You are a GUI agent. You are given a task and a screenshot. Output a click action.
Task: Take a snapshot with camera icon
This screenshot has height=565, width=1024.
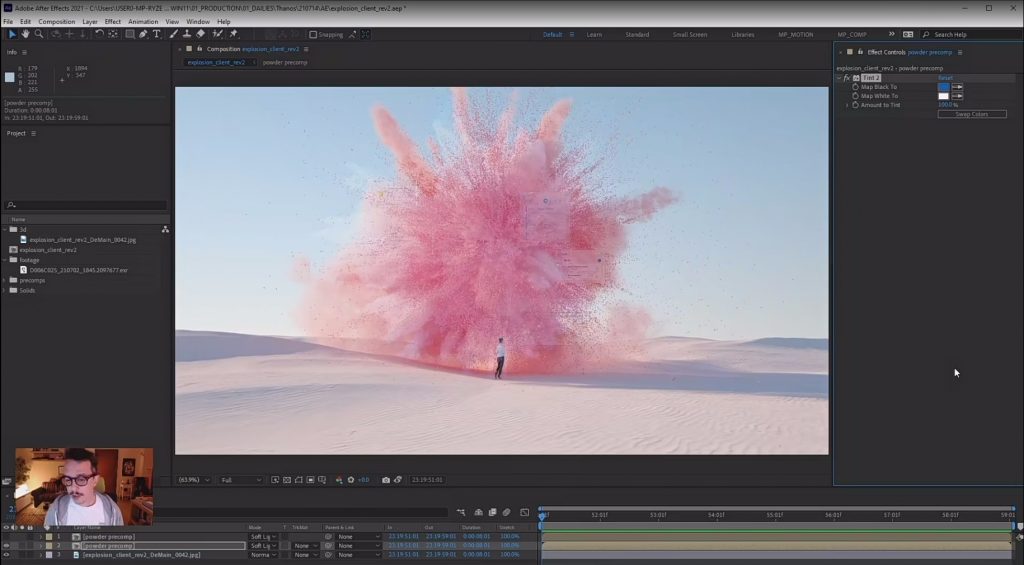click(x=386, y=480)
